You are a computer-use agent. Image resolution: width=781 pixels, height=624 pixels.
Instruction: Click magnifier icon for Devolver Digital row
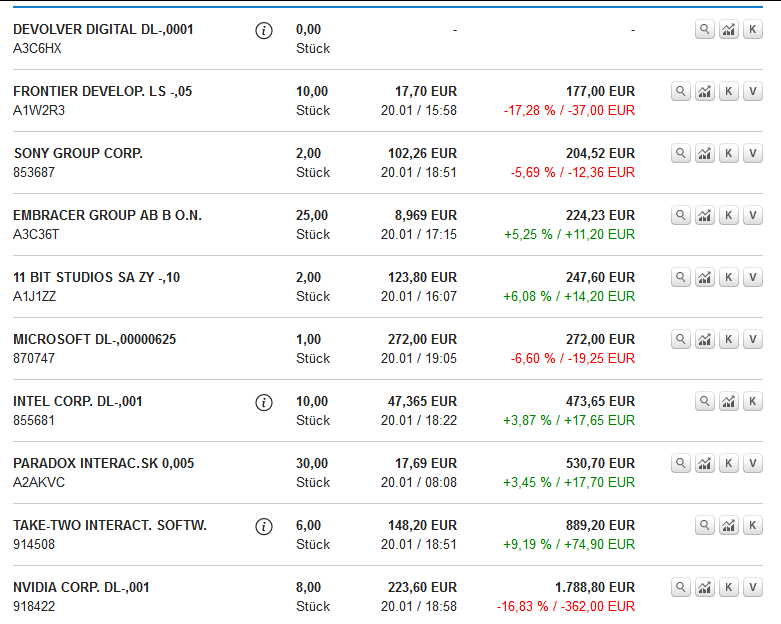click(704, 30)
